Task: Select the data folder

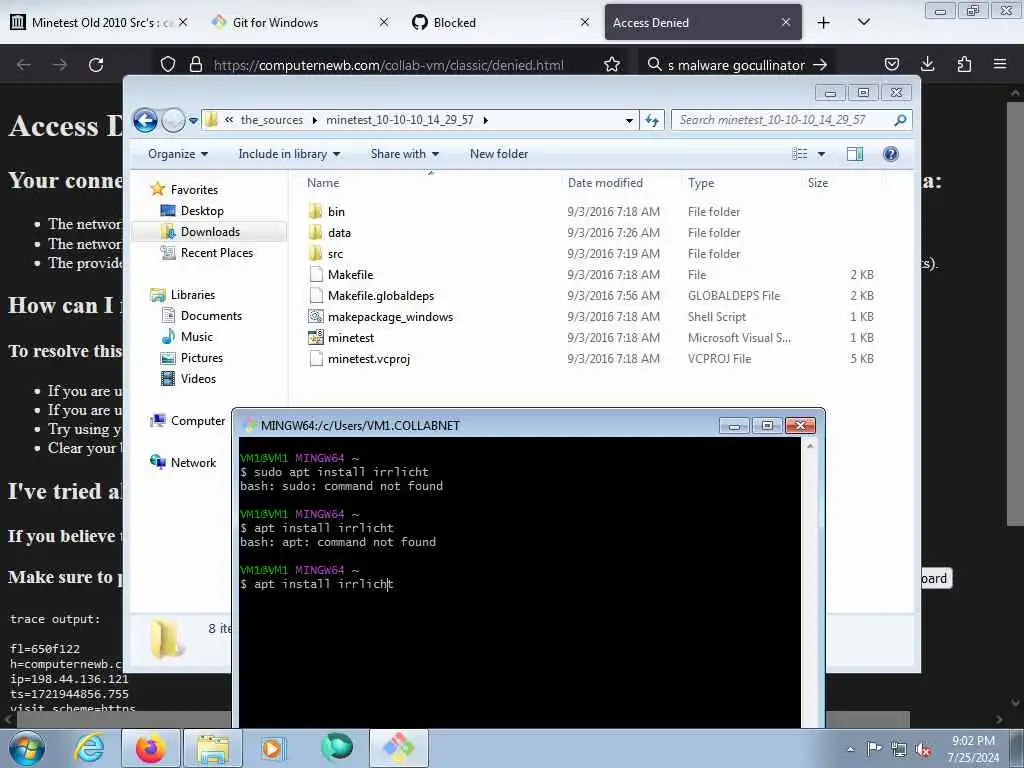Action: tap(339, 232)
